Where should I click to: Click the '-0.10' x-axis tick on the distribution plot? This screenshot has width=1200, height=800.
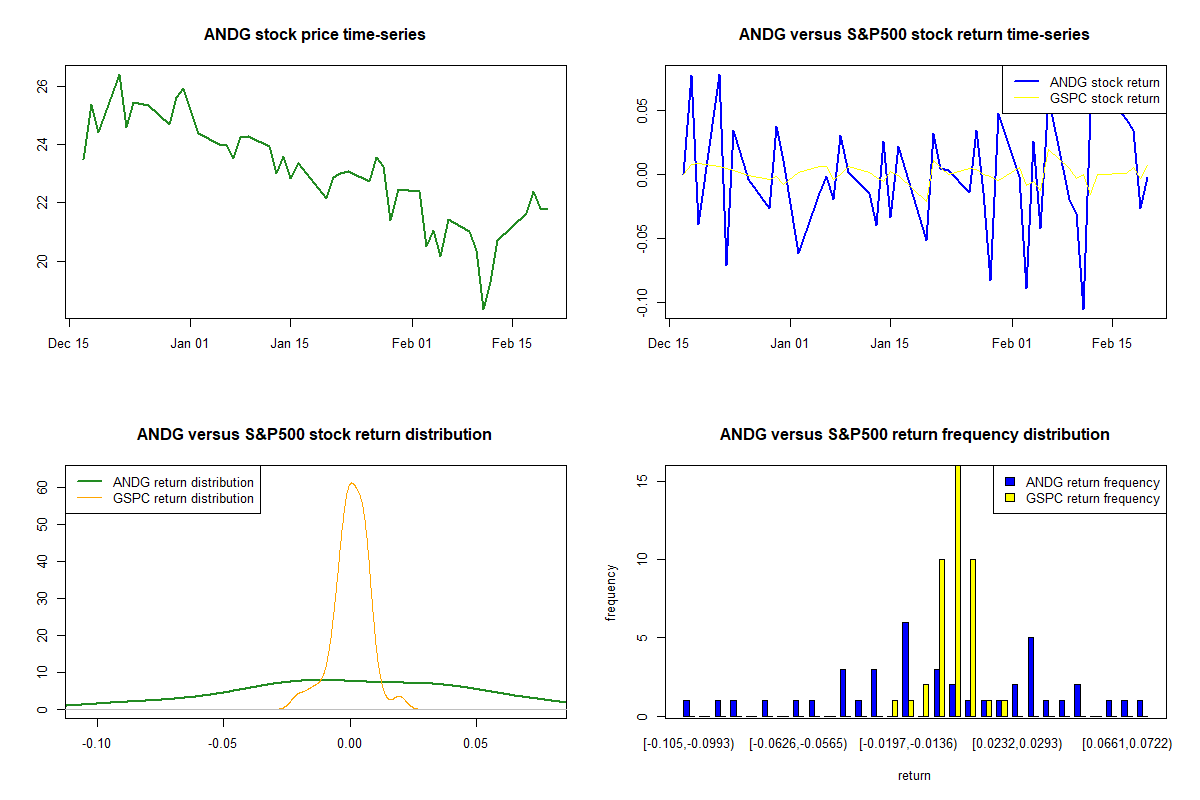click(x=97, y=743)
